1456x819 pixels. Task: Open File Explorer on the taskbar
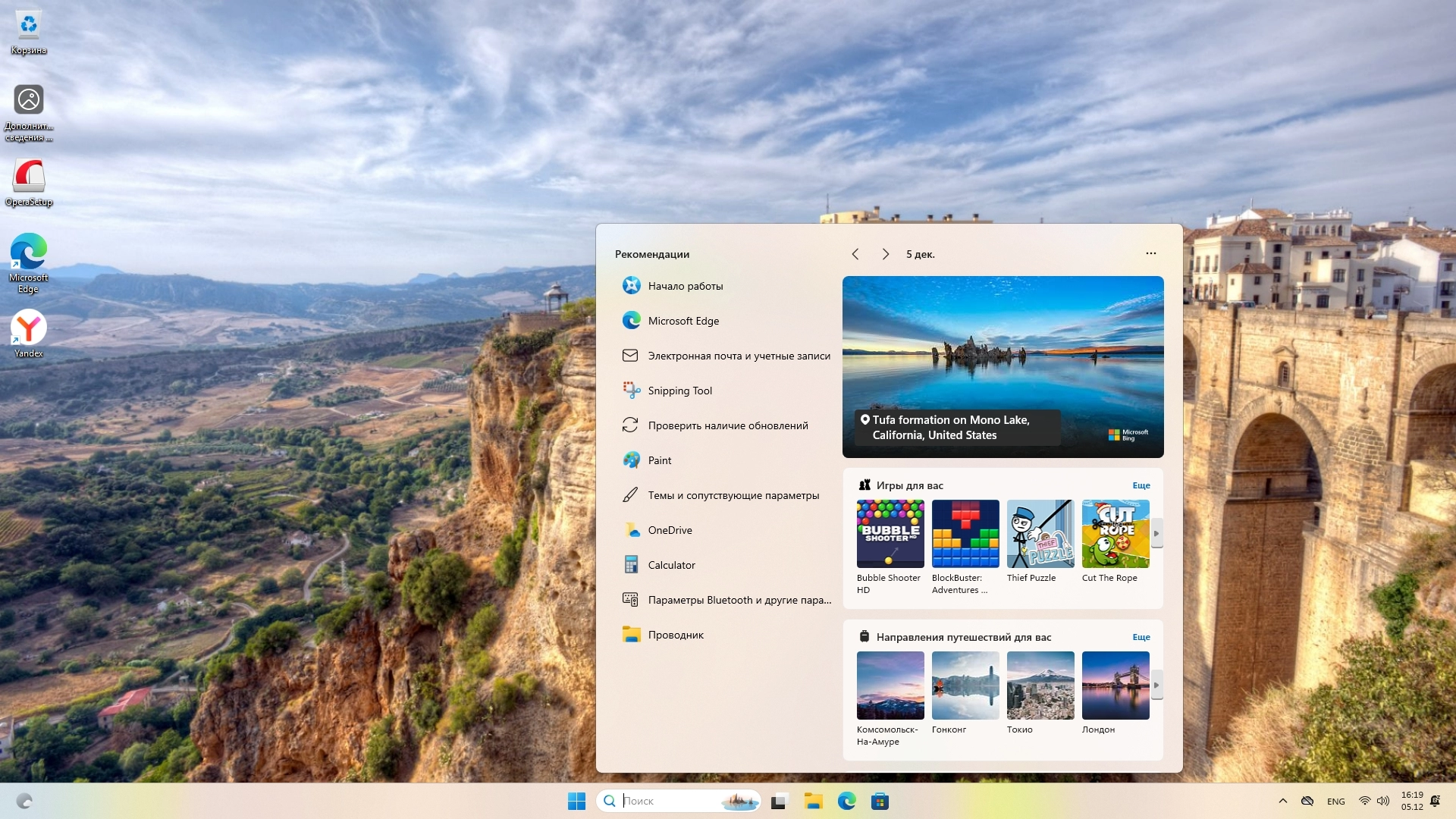[814, 801]
